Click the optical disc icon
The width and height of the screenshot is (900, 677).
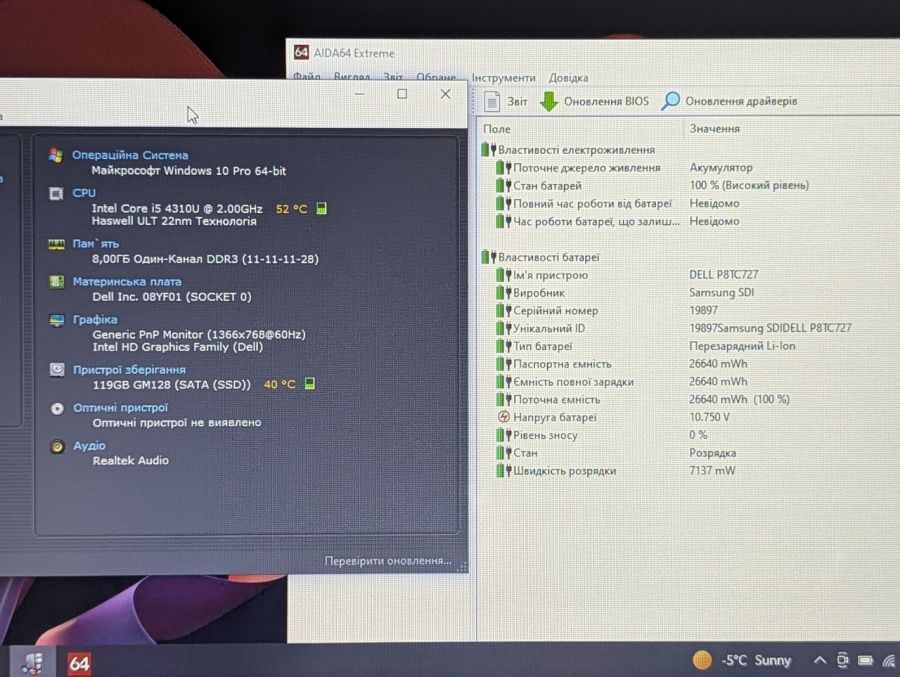[57, 408]
